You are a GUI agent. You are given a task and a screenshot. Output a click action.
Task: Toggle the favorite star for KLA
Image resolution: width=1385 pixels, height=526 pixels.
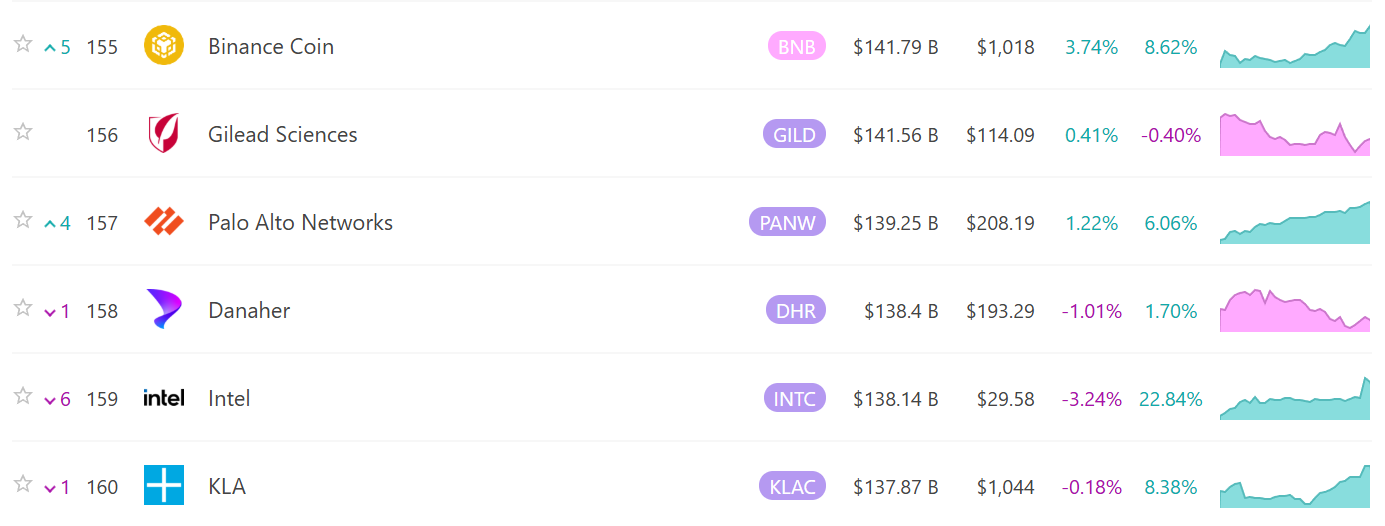tap(23, 484)
